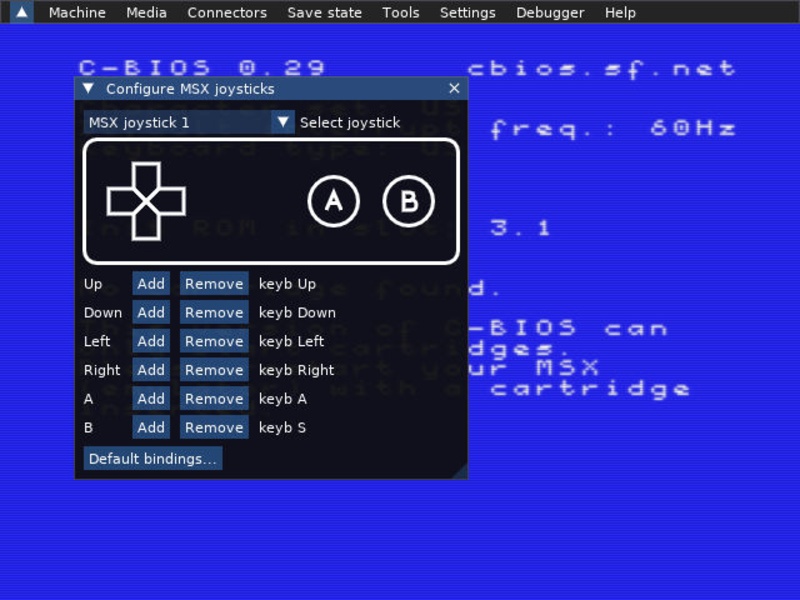This screenshot has height=600, width=800.
Task: Remove the binding for Right
Action: [x=214, y=370]
